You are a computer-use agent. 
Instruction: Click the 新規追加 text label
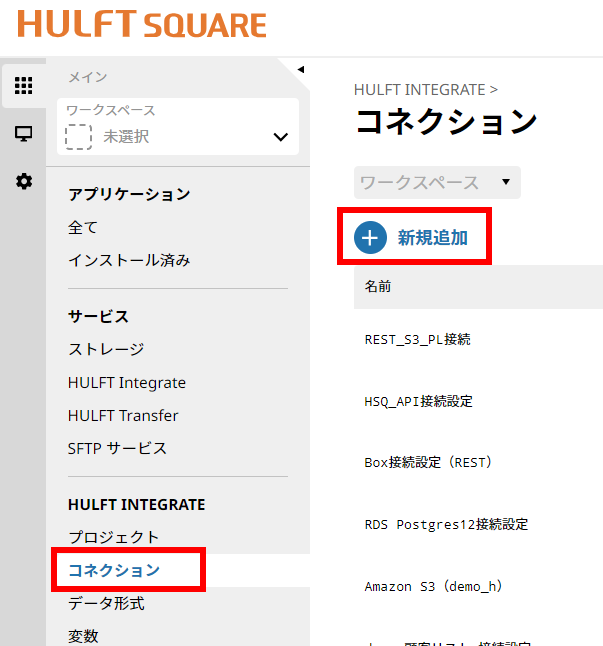(x=432, y=238)
